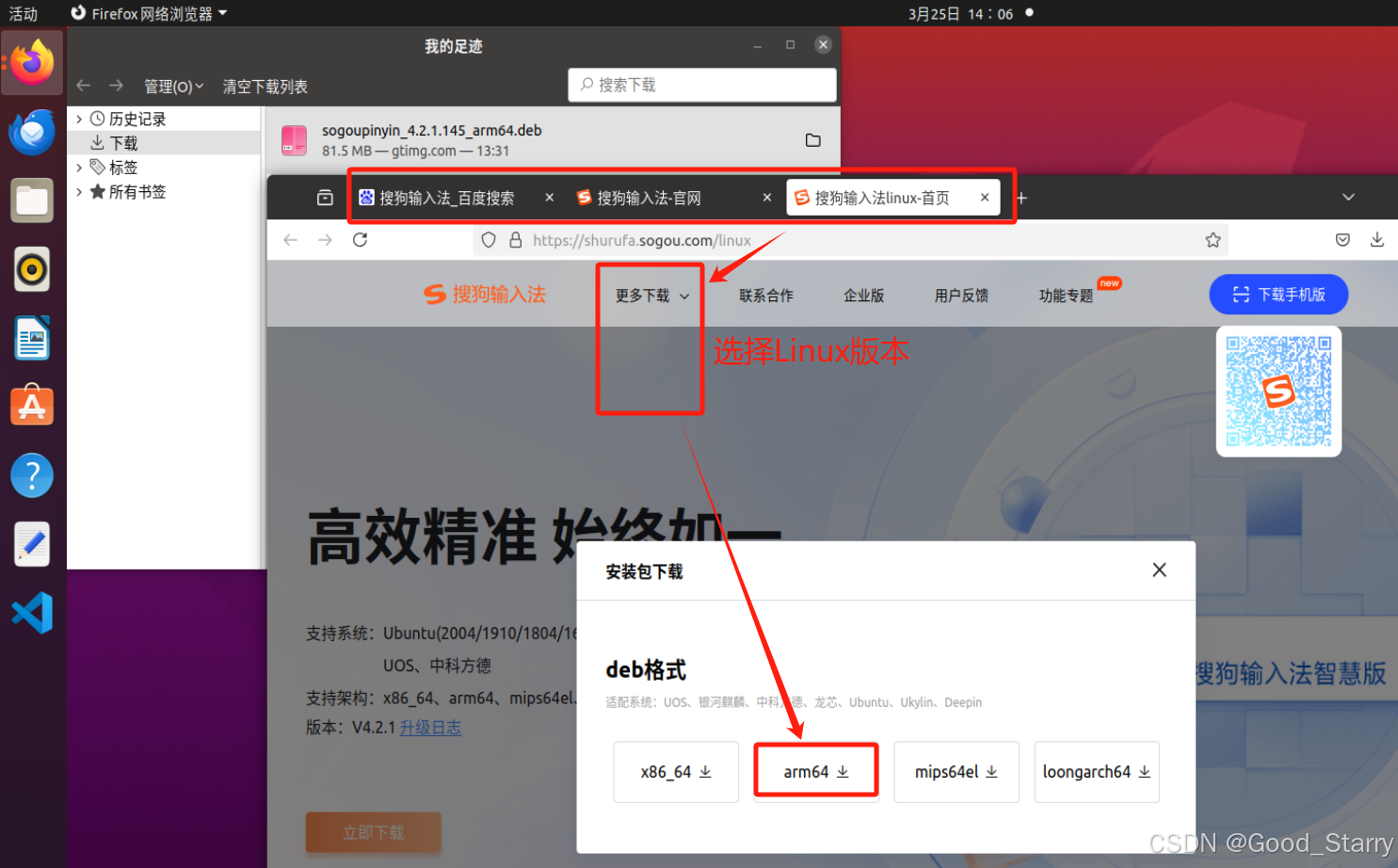The image size is (1398, 868).
Task: Open 功能专题 in the site navigation
Action: coord(1067,296)
